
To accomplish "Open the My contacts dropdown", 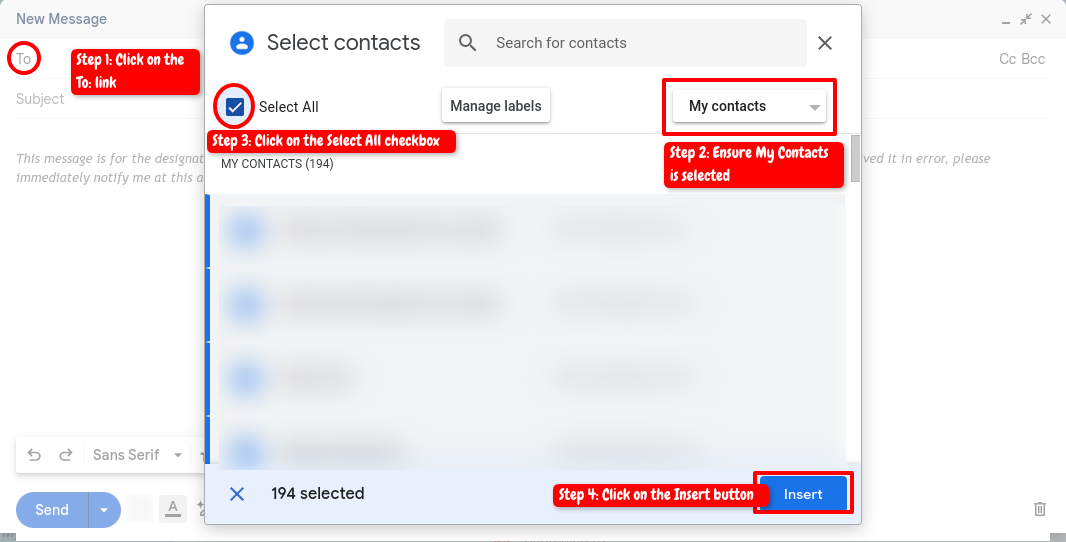I will pyautogui.click(x=749, y=107).
